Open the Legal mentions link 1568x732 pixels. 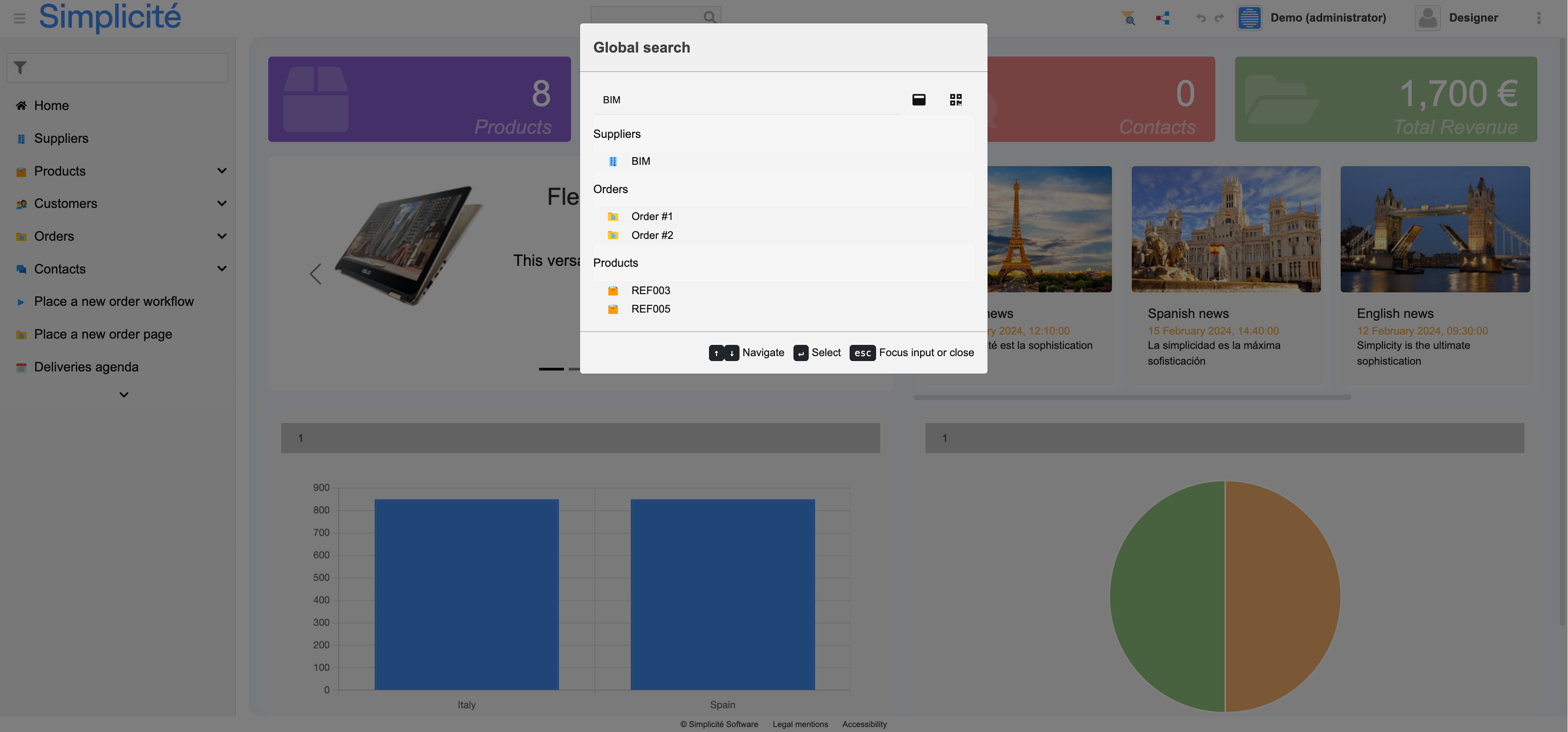(800, 724)
